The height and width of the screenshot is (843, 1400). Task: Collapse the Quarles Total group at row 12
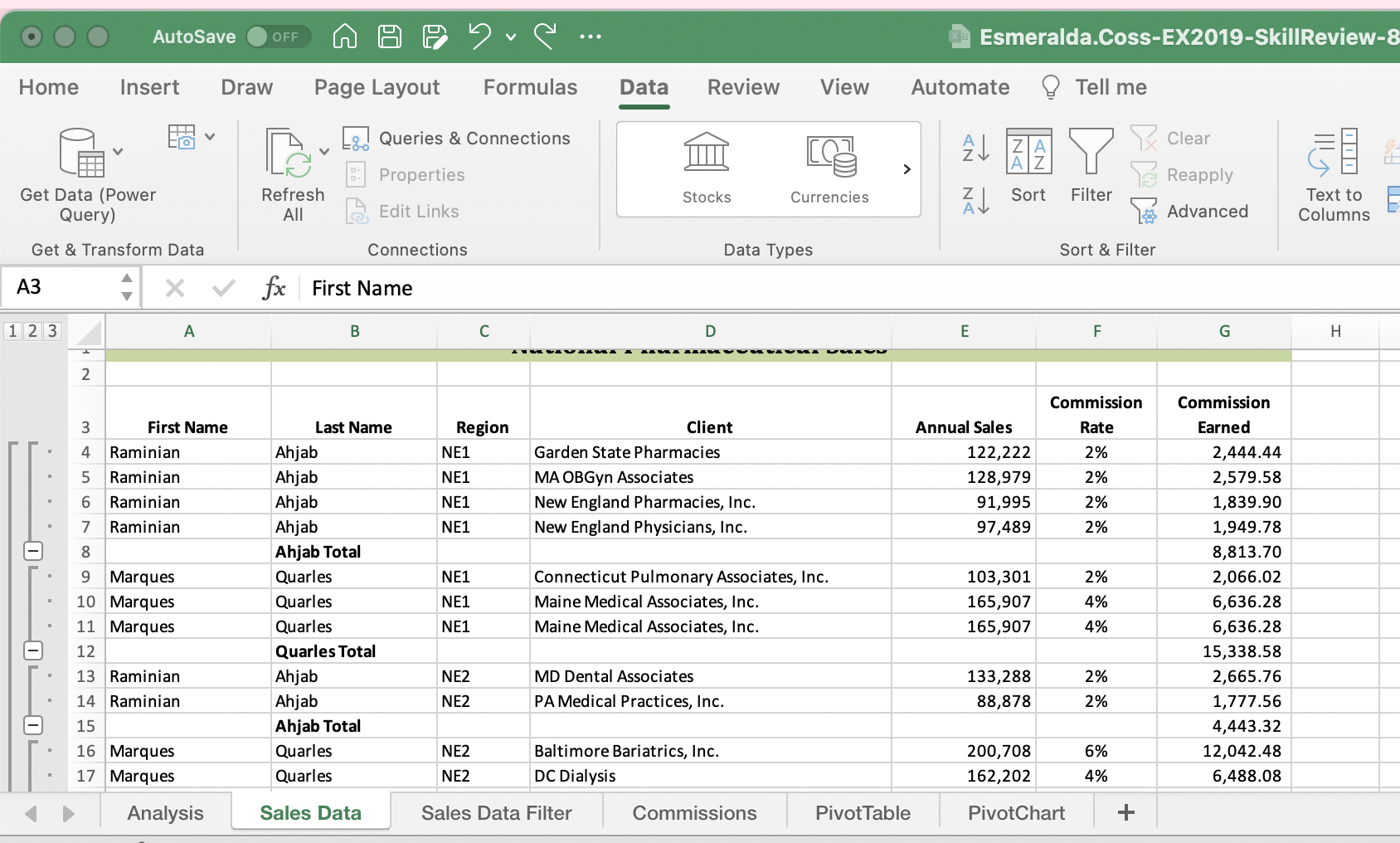click(x=33, y=651)
